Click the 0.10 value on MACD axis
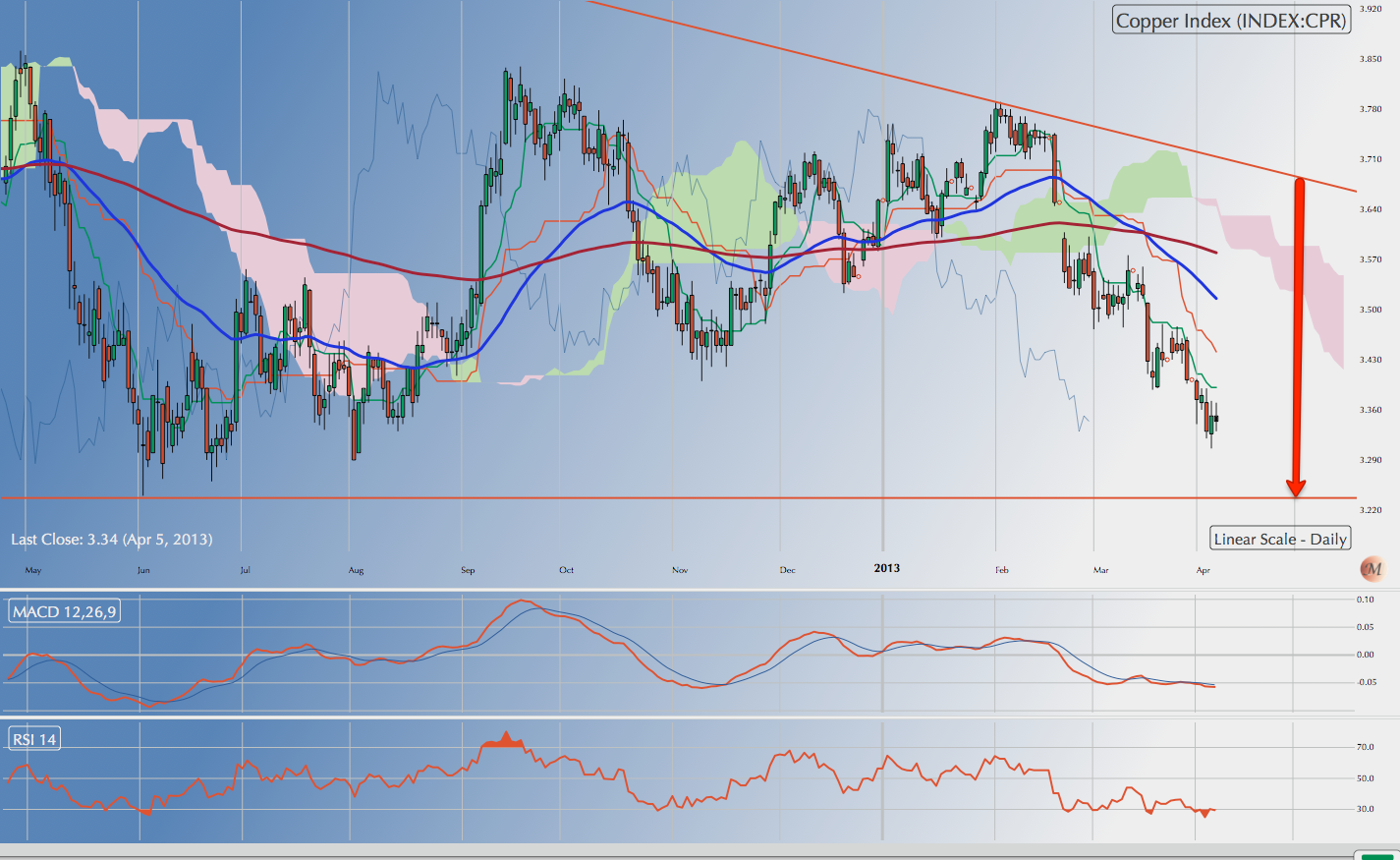 [1366, 599]
